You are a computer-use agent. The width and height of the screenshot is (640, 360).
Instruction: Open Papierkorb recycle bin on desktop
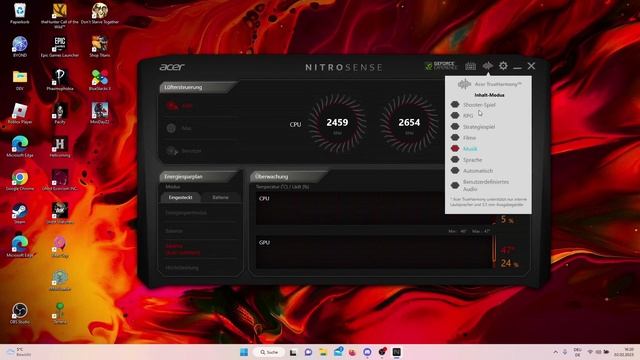20,13
